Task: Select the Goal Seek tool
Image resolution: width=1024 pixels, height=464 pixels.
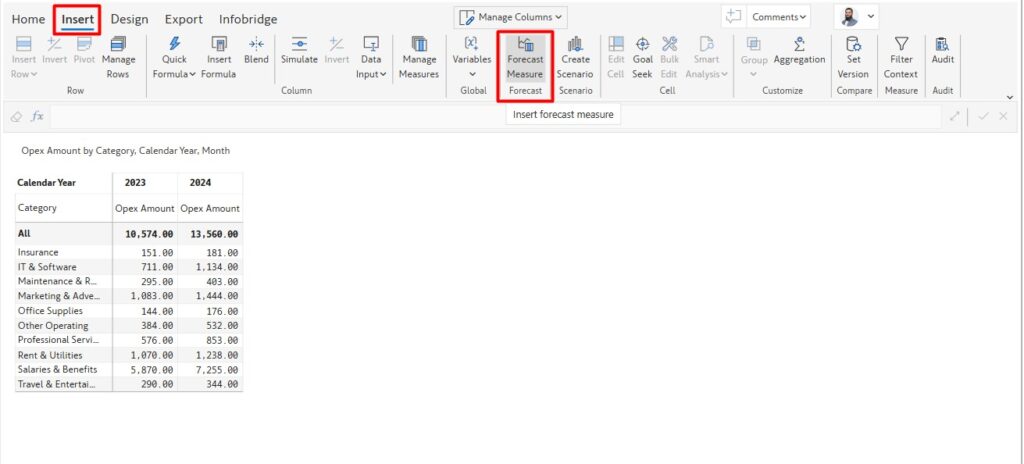Action: tap(642, 44)
